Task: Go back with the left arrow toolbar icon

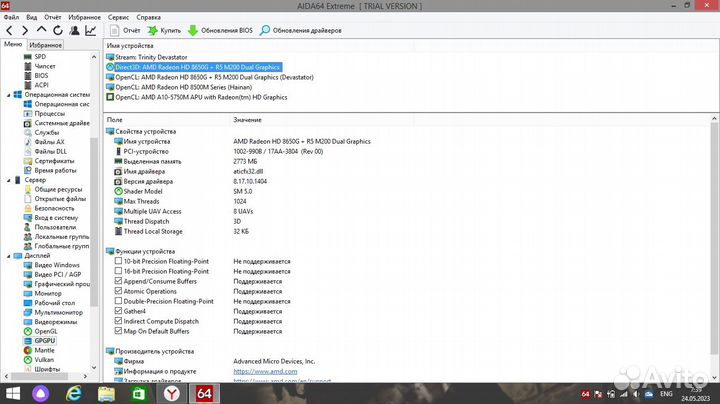Action: click(9, 31)
